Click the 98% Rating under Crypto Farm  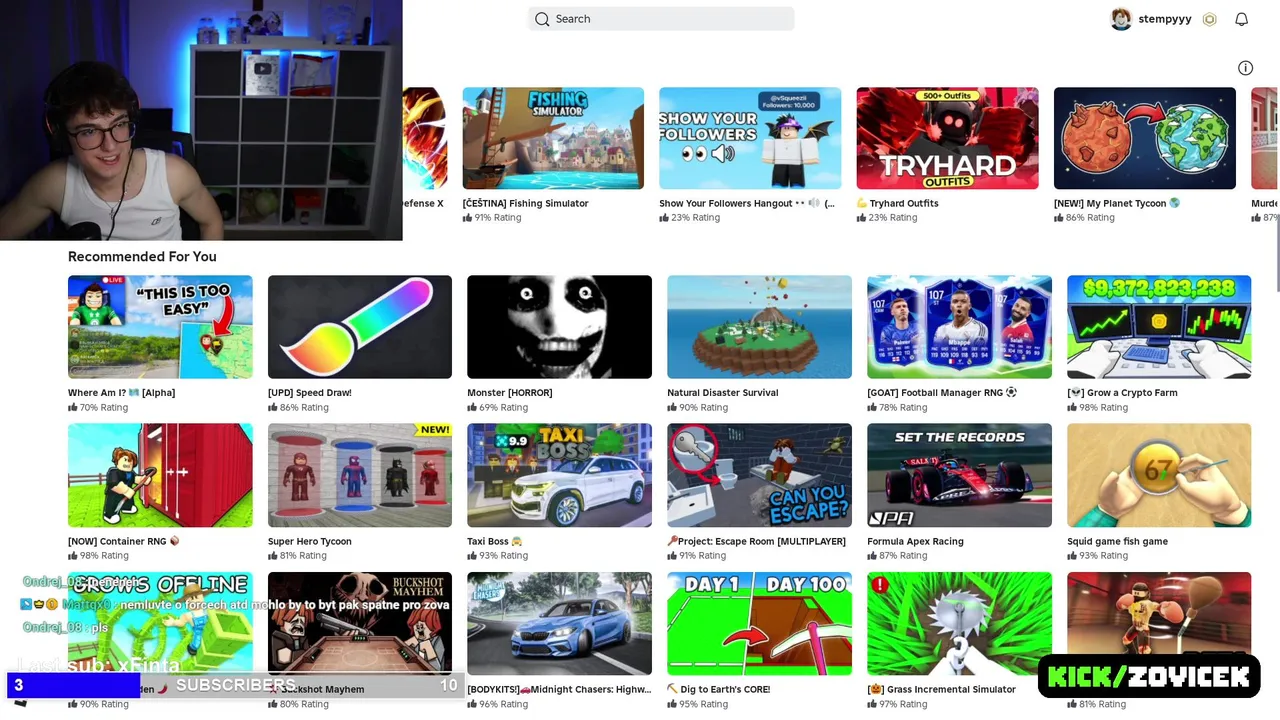pos(1097,407)
